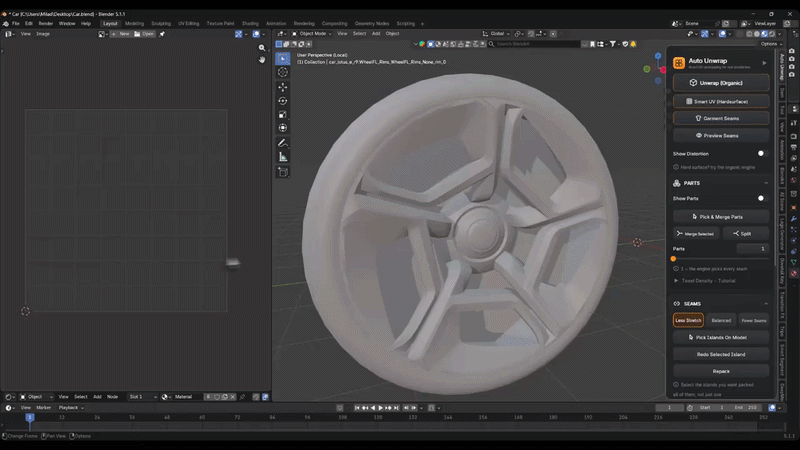Viewport: 800px width, 450px height.
Task: Toggle the Show Distortion switch
Action: (x=762, y=154)
